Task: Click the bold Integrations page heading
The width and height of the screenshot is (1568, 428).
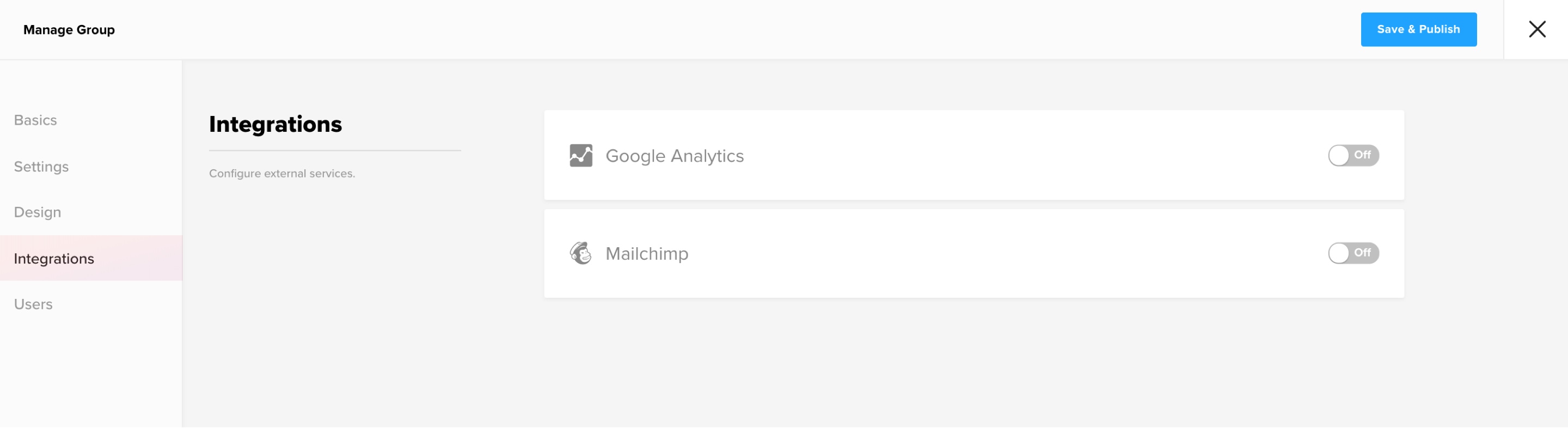Action: (x=275, y=124)
